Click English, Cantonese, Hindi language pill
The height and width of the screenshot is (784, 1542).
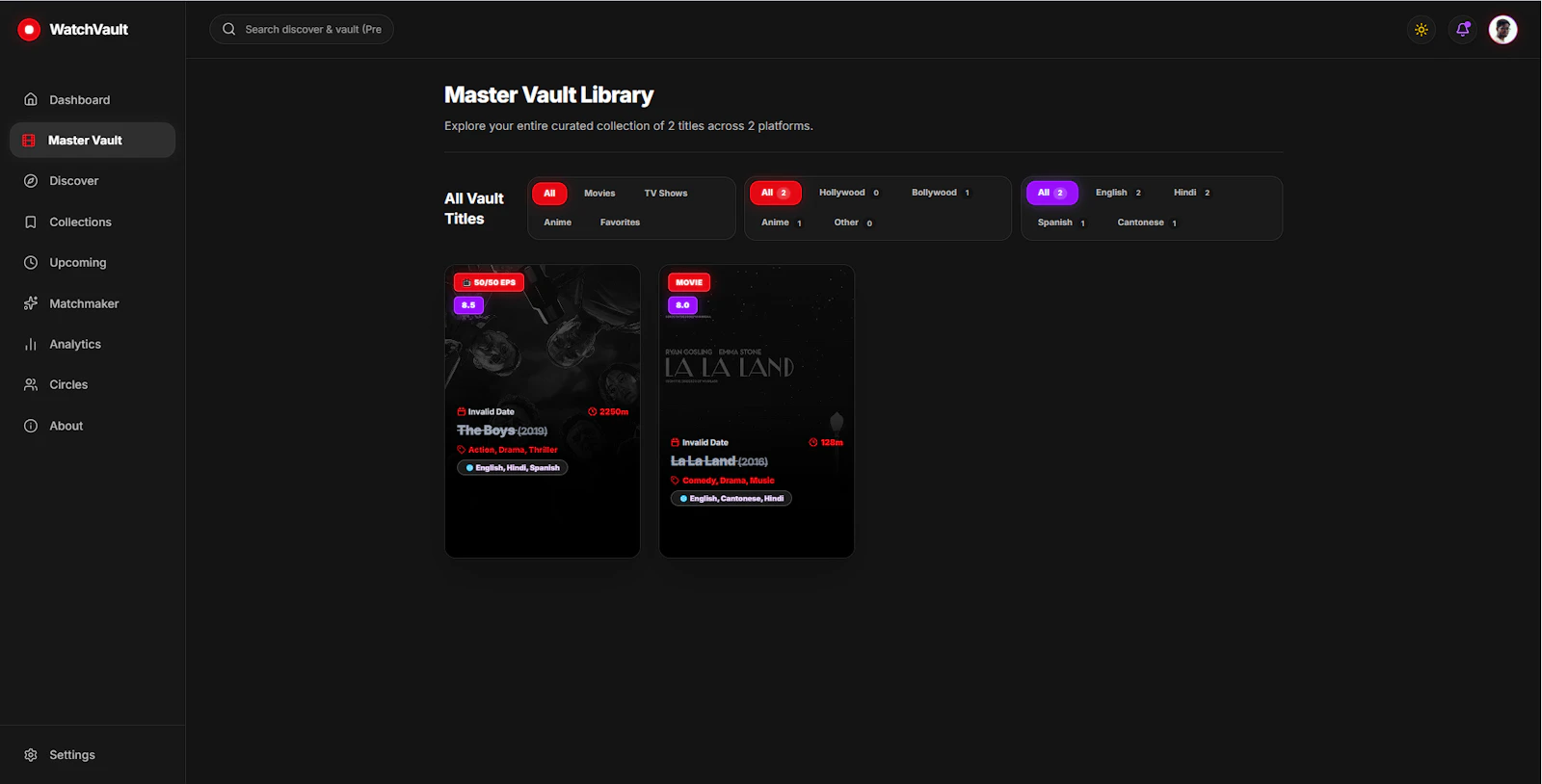(731, 499)
